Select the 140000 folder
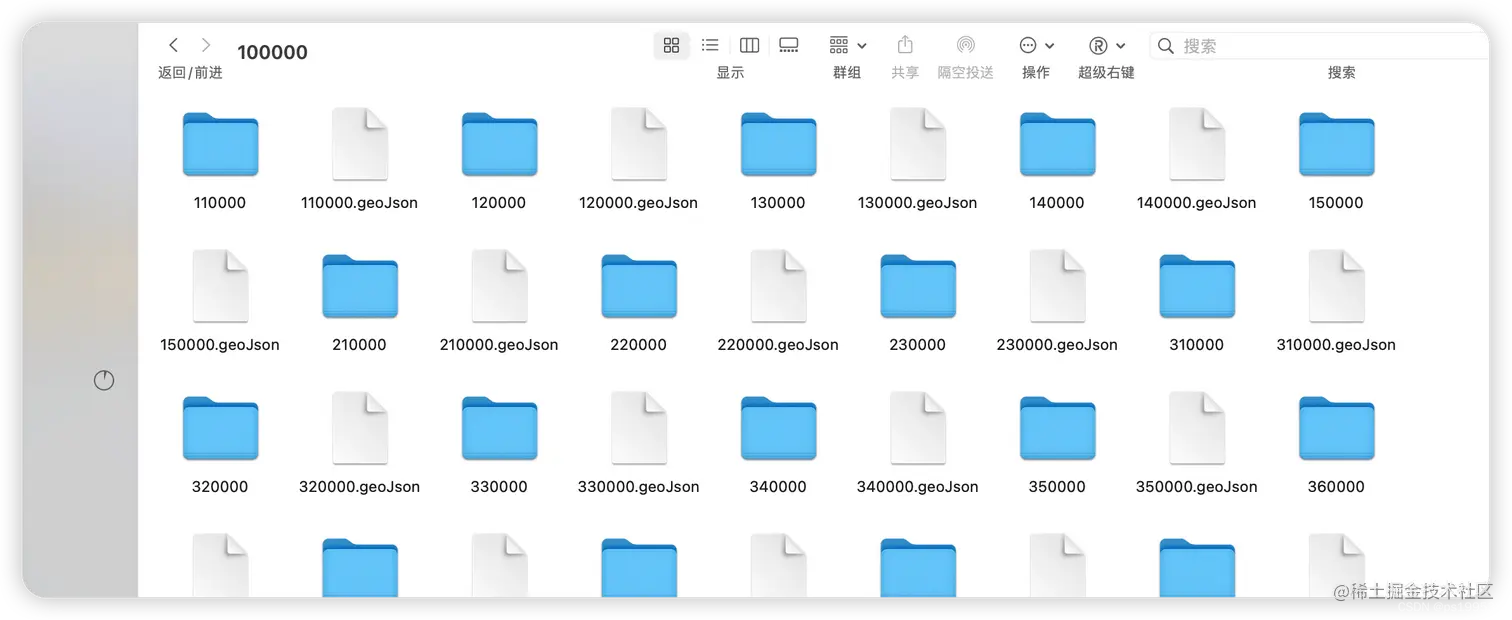Viewport: 1512px width, 620px height. point(1057,146)
